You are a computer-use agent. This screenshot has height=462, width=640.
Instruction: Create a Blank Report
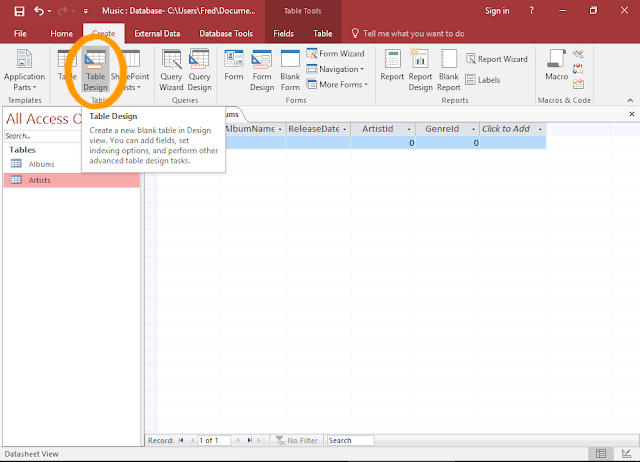(x=449, y=70)
